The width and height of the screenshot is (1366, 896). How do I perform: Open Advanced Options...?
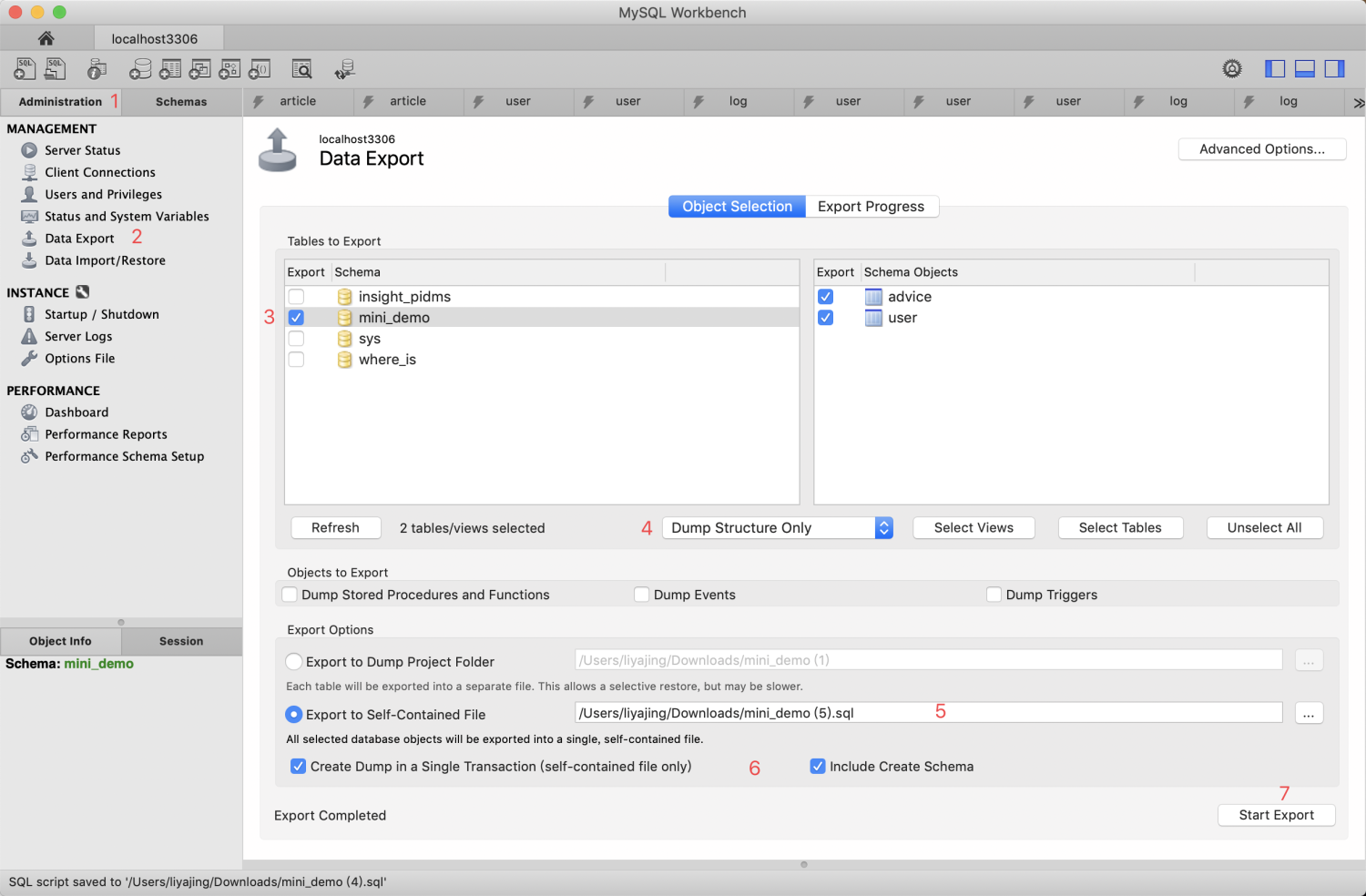[1262, 149]
